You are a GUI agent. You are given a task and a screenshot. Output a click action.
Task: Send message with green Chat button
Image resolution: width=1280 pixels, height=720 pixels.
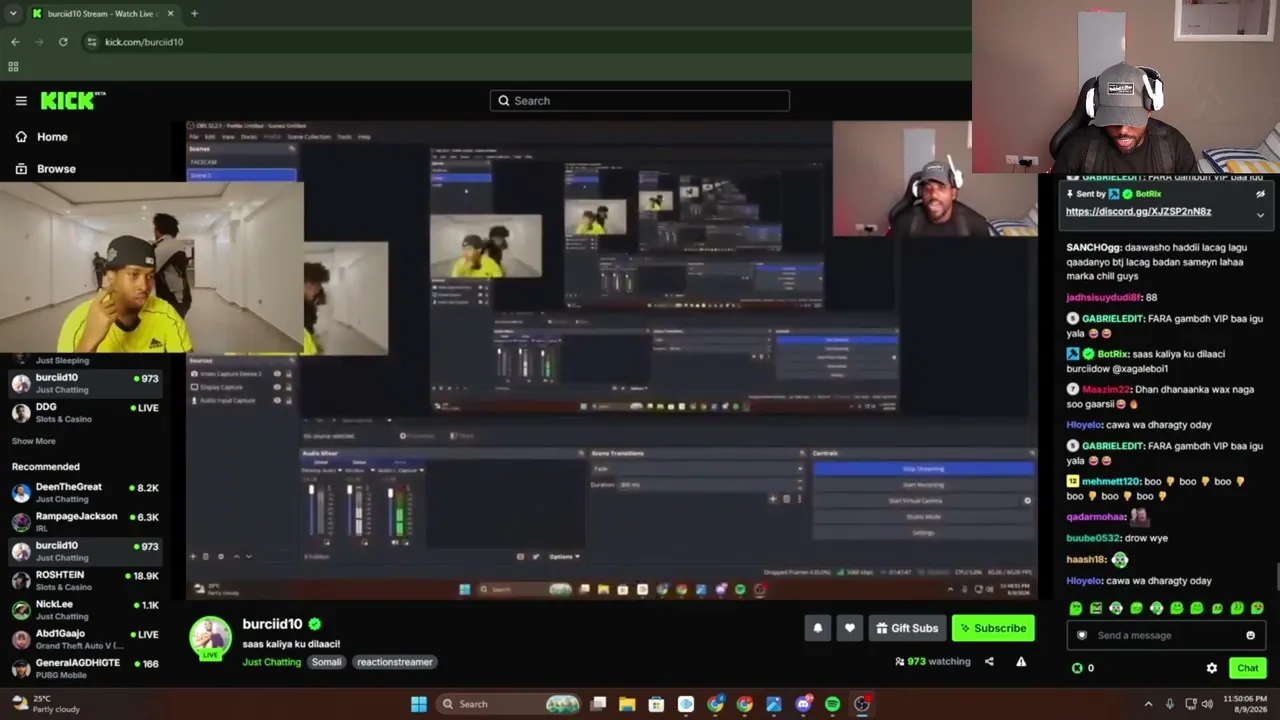(1248, 668)
